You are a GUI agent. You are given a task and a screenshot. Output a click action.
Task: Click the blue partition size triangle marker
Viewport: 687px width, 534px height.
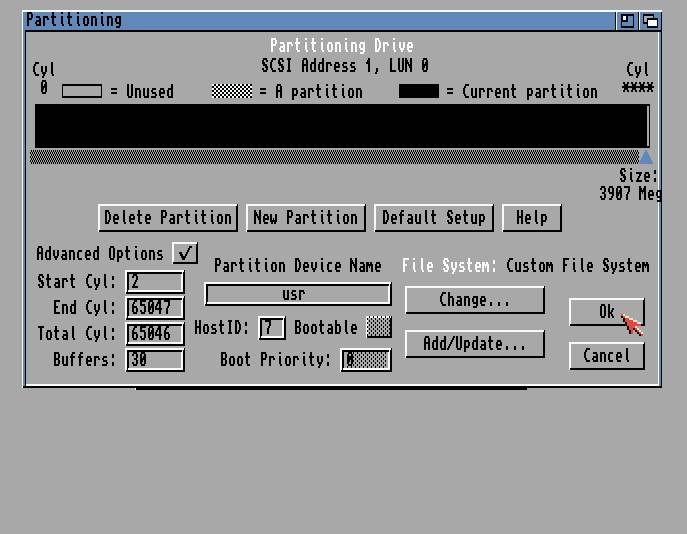coord(645,157)
